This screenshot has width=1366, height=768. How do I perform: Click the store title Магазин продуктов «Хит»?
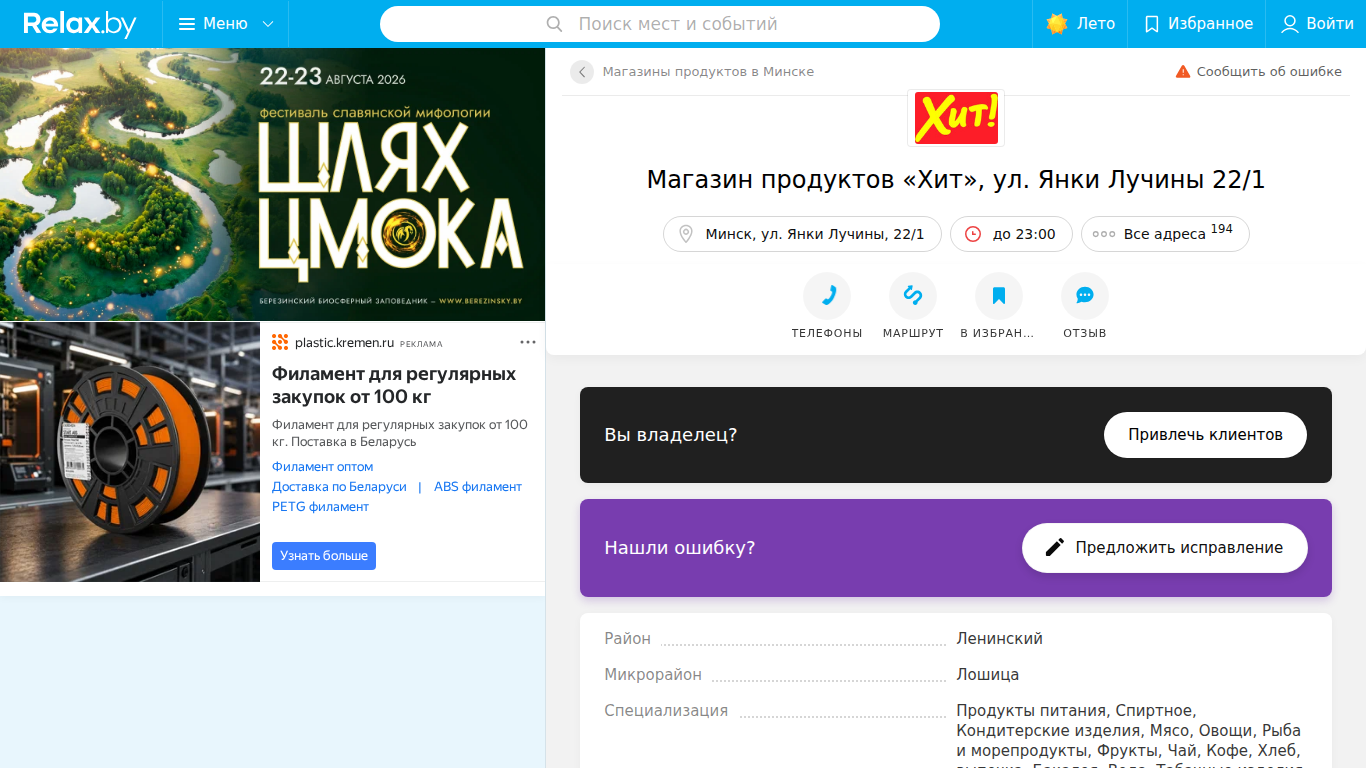(x=956, y=180)
